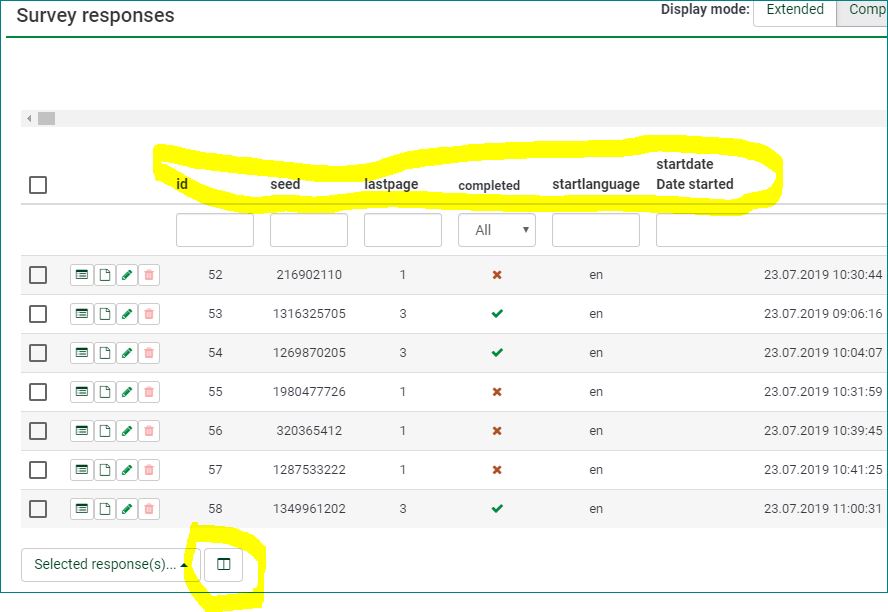
Task: Switch display mode to Compact
Action: pyautogui.click(x=865, y=10)
